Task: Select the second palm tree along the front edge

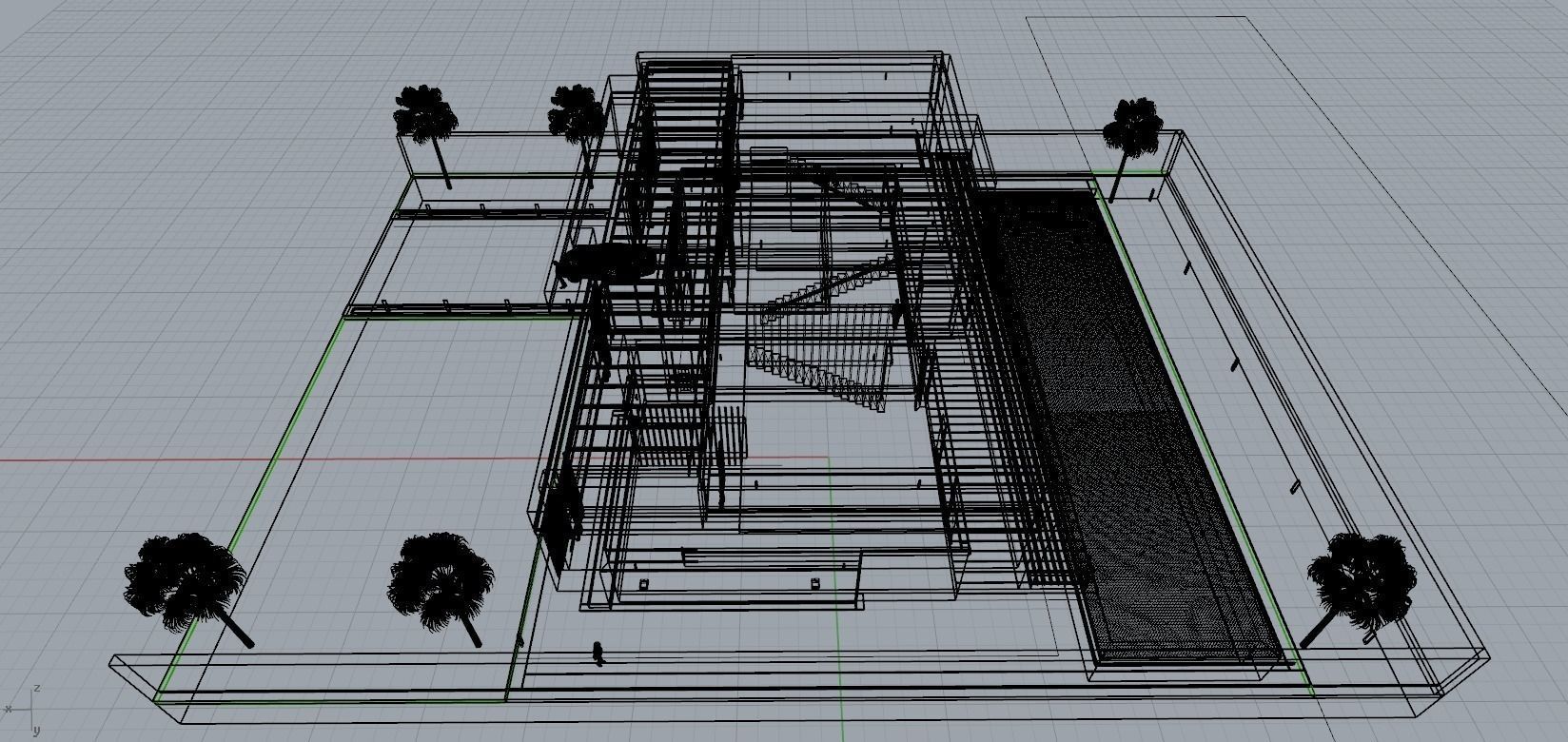Action: [x=440, y=588]
